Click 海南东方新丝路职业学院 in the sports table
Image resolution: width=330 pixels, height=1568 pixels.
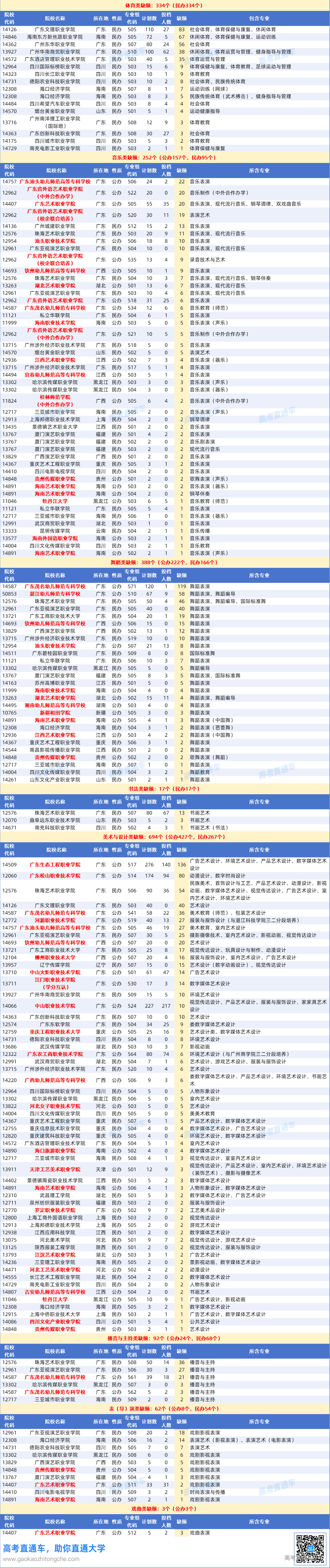(55, 37)
